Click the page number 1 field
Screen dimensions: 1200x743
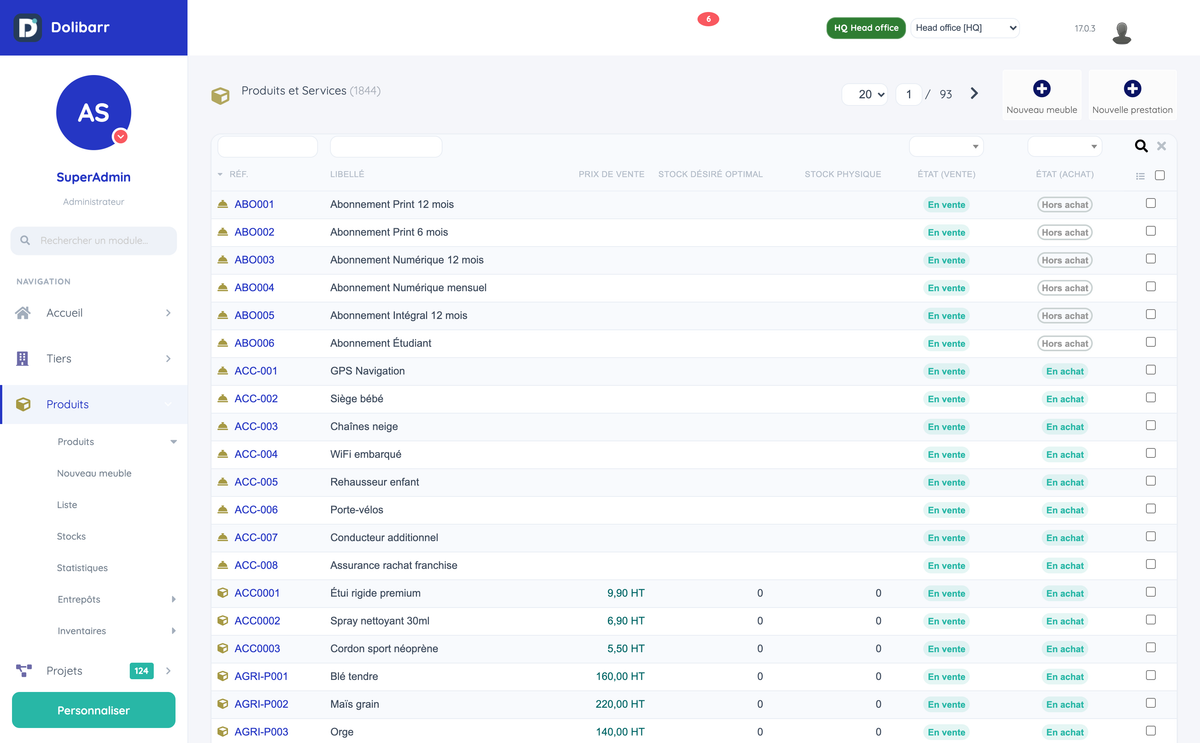[x=908, y=94]
